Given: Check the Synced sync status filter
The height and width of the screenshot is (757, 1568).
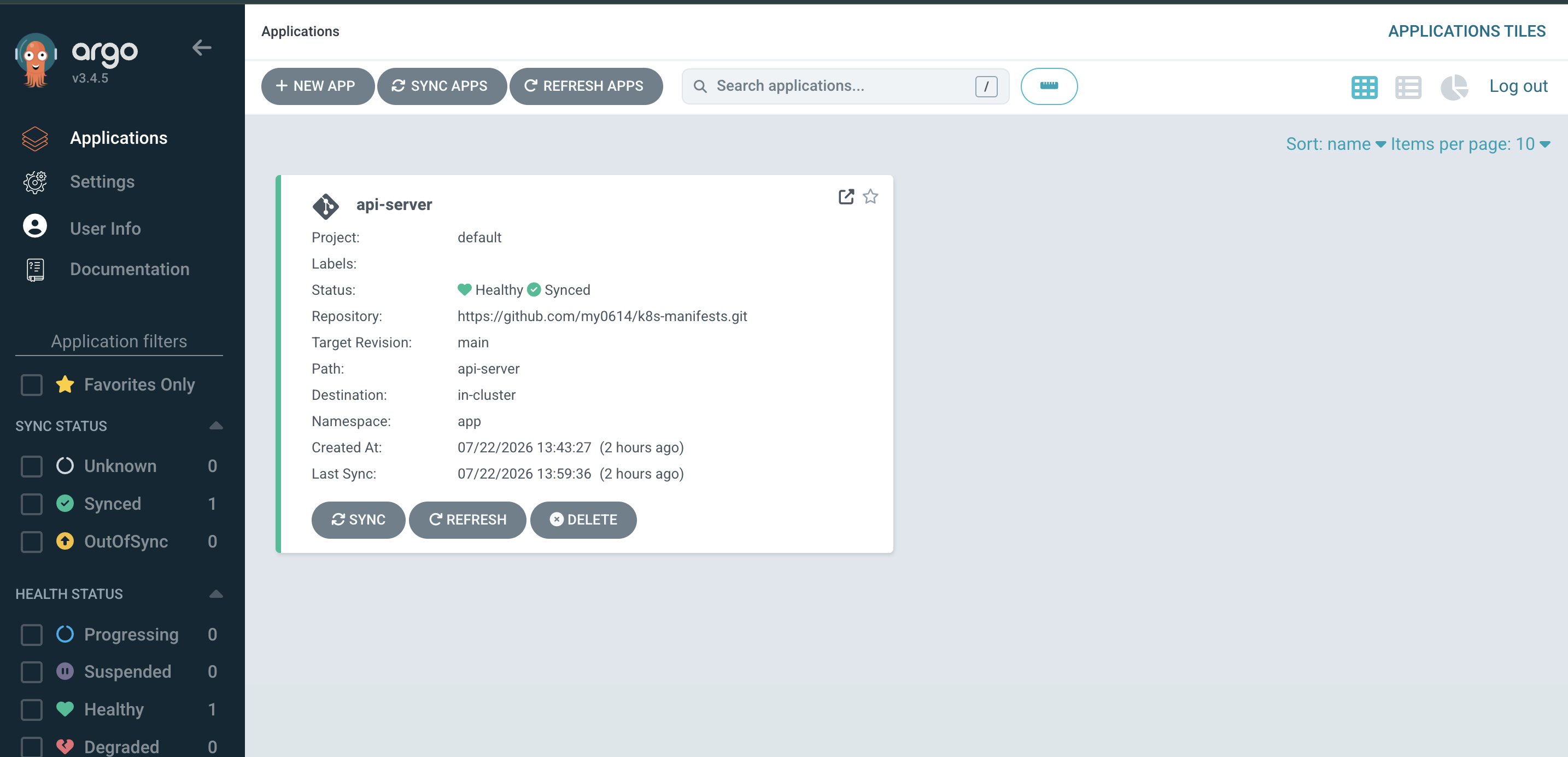Looking at the screenshot, I should [32, 504].
